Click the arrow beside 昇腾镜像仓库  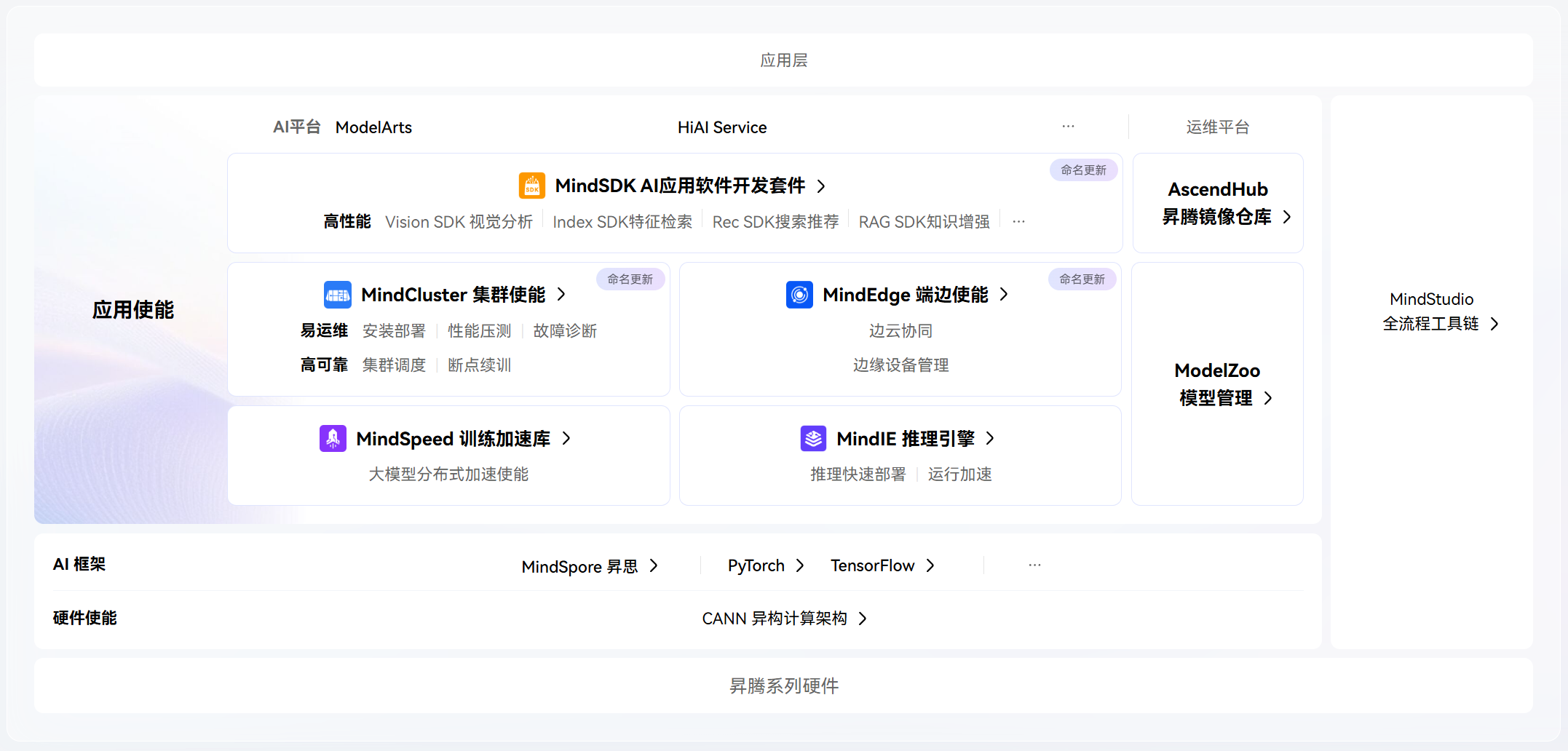click(x=1287, y=217)
